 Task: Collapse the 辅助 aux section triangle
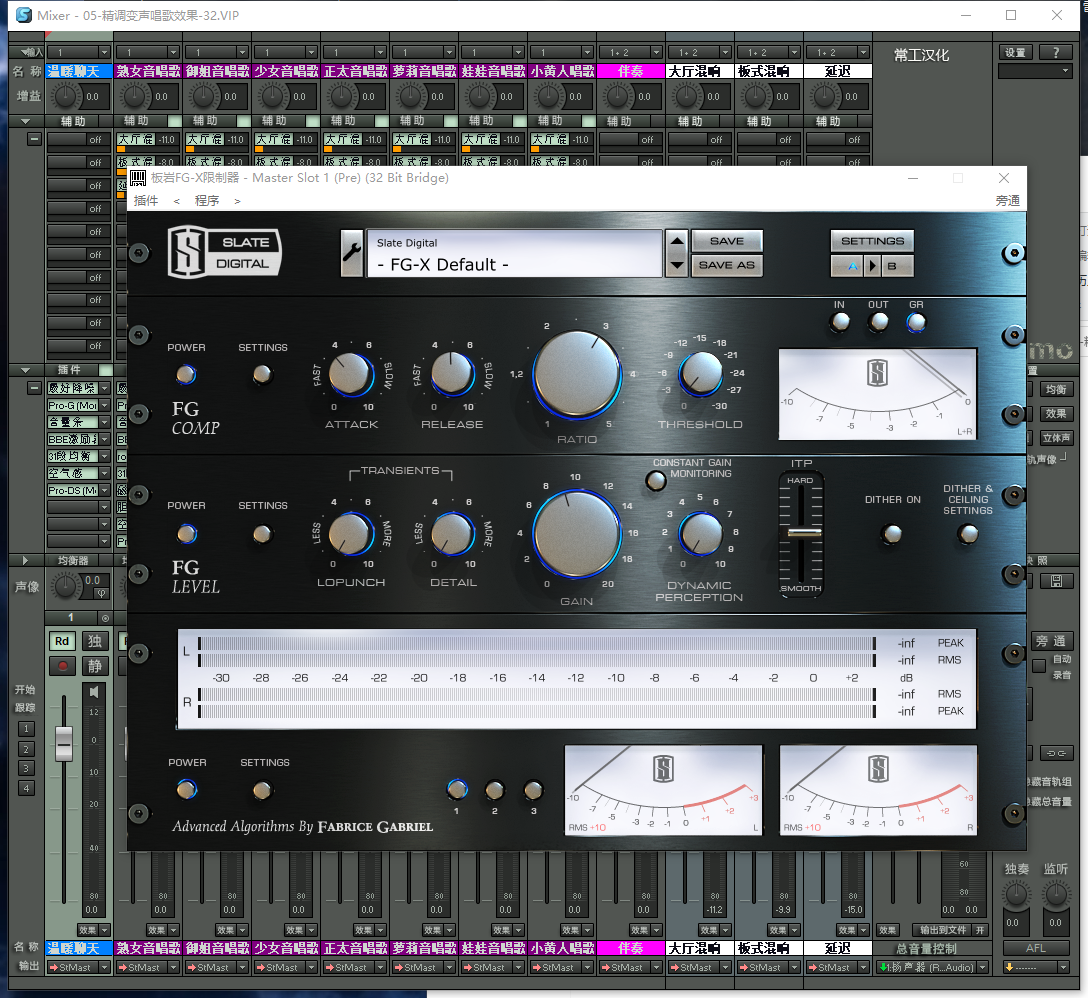[26, 121]
